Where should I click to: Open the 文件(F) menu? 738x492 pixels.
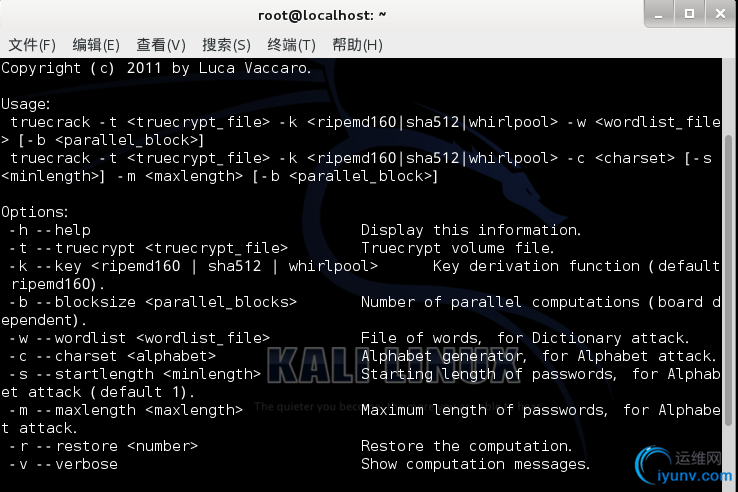tap(32, 45)
